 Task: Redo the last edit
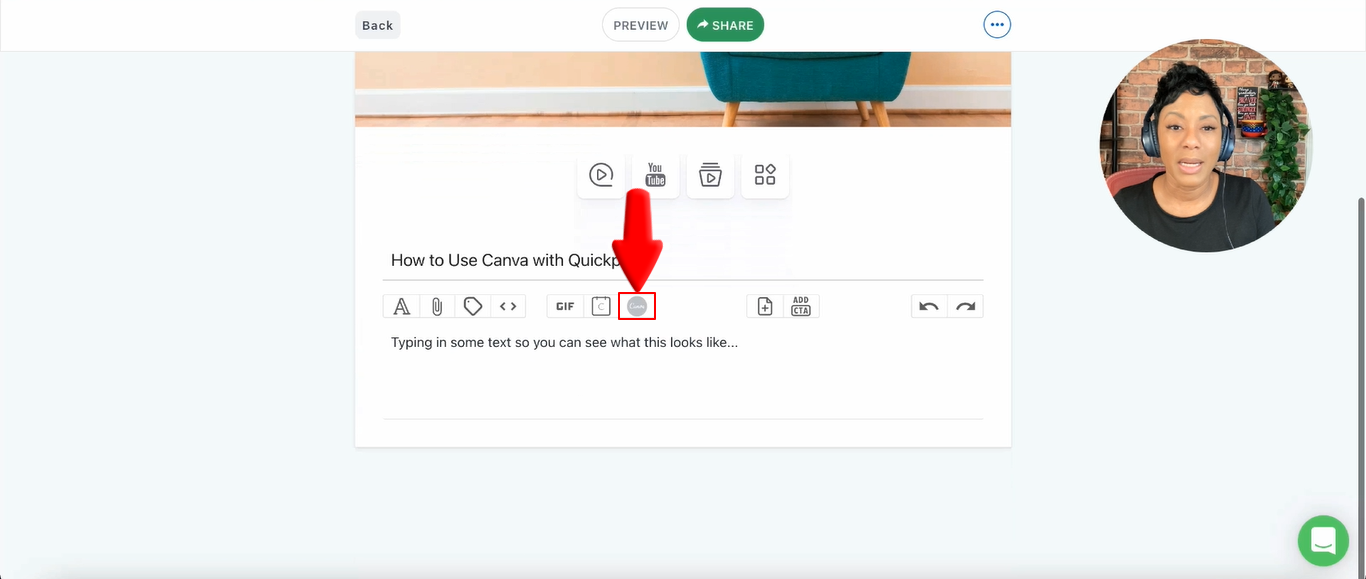tap(965, 307)
